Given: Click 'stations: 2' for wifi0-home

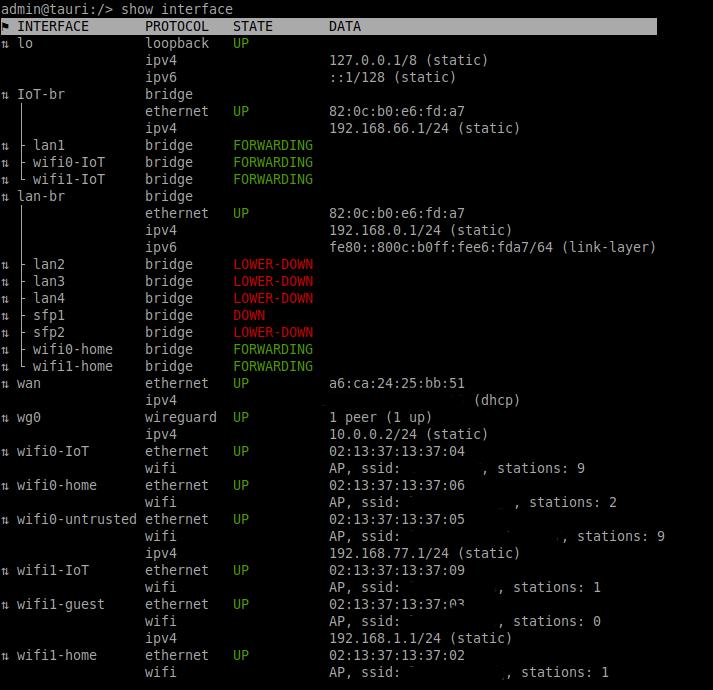Looking at the screenshot, I should click(573, 503).
